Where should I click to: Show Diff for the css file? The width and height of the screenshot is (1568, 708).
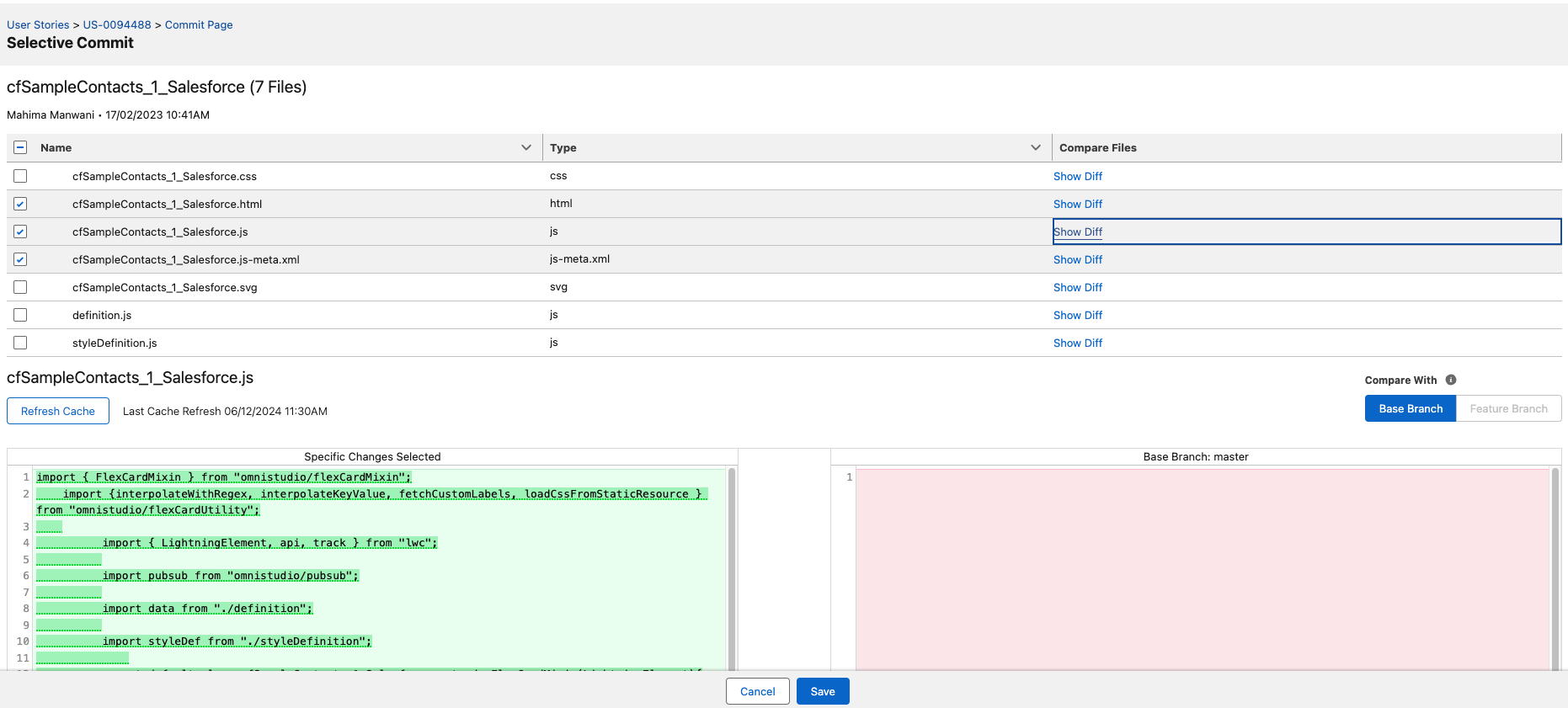(1078, 176)
